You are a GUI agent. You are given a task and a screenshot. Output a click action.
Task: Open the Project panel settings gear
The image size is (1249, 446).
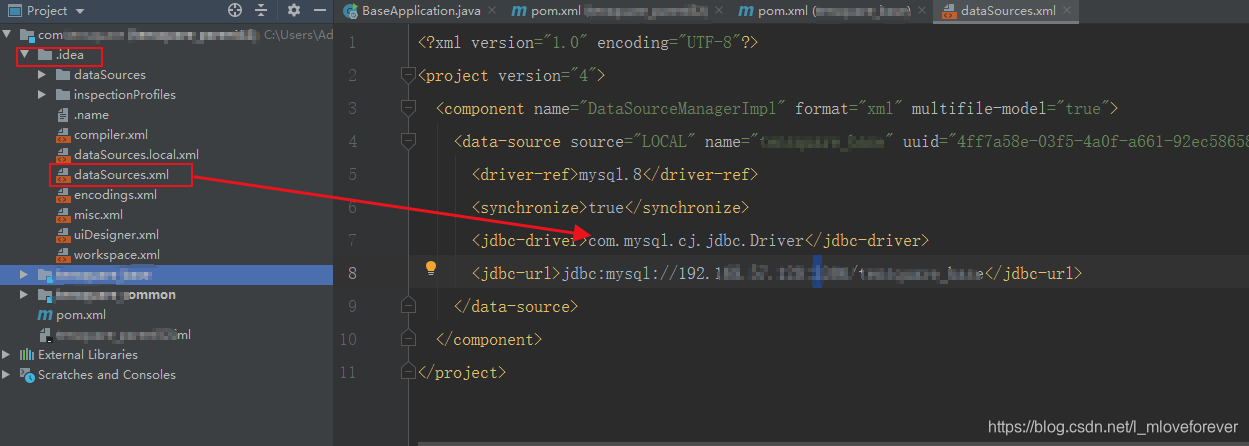click(293, 11)
